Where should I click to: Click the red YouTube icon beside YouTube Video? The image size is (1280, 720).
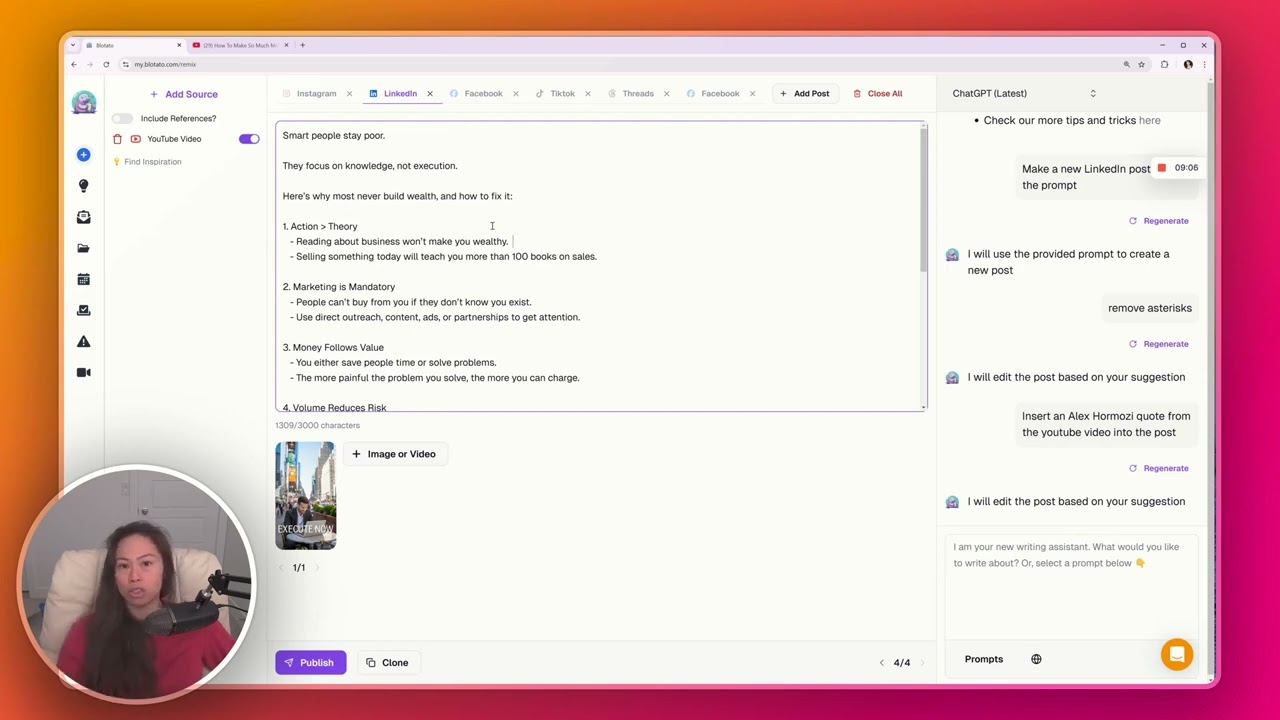(x=136, y=139)
